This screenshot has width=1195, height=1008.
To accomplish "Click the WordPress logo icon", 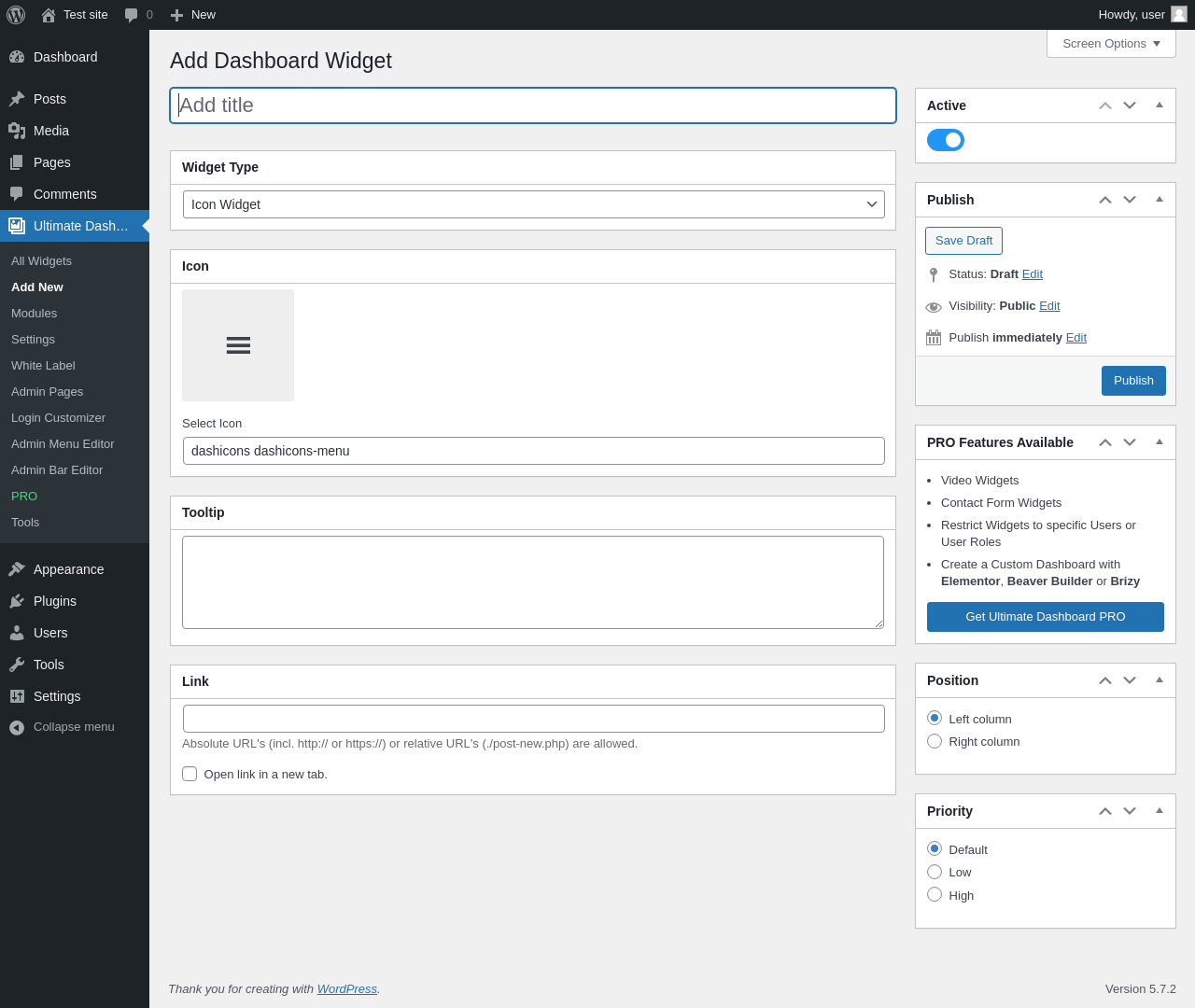I will [x=16, y=15].
